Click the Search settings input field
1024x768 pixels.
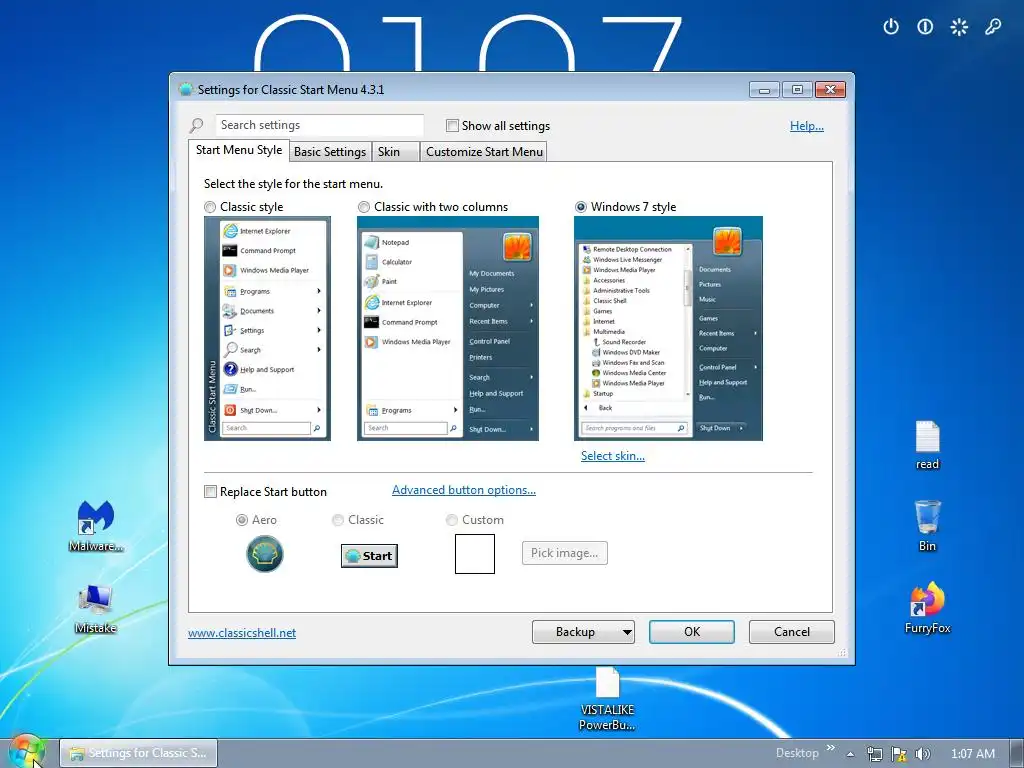pos(319,125)
